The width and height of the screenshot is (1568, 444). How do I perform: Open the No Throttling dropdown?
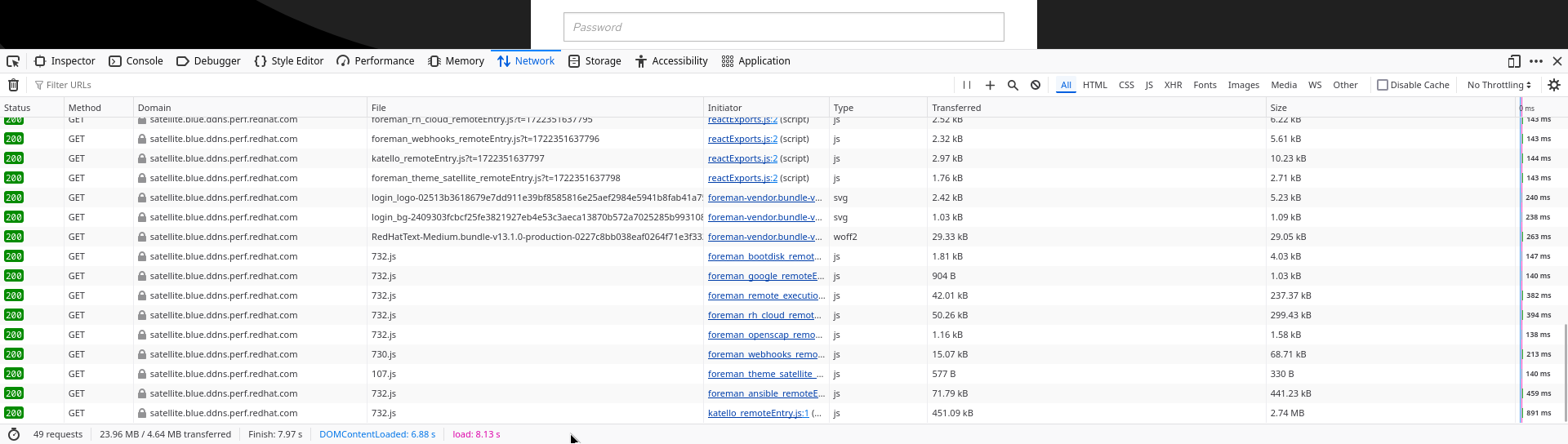pos(1499,85)
